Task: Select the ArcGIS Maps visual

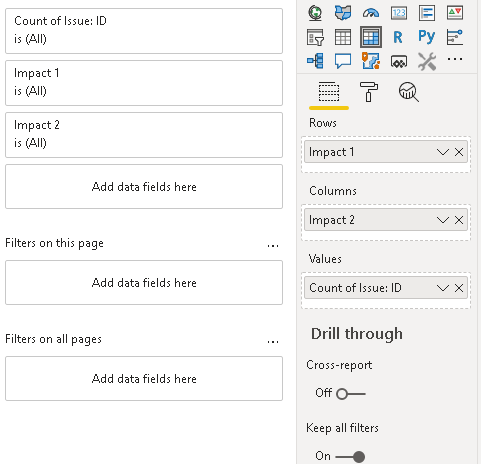Action: pos(371,61)
